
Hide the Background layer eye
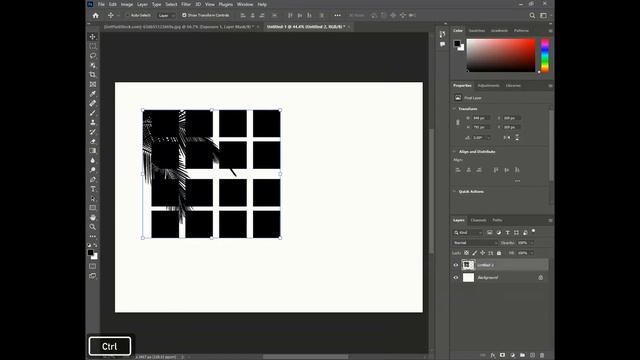coord(456,278)
